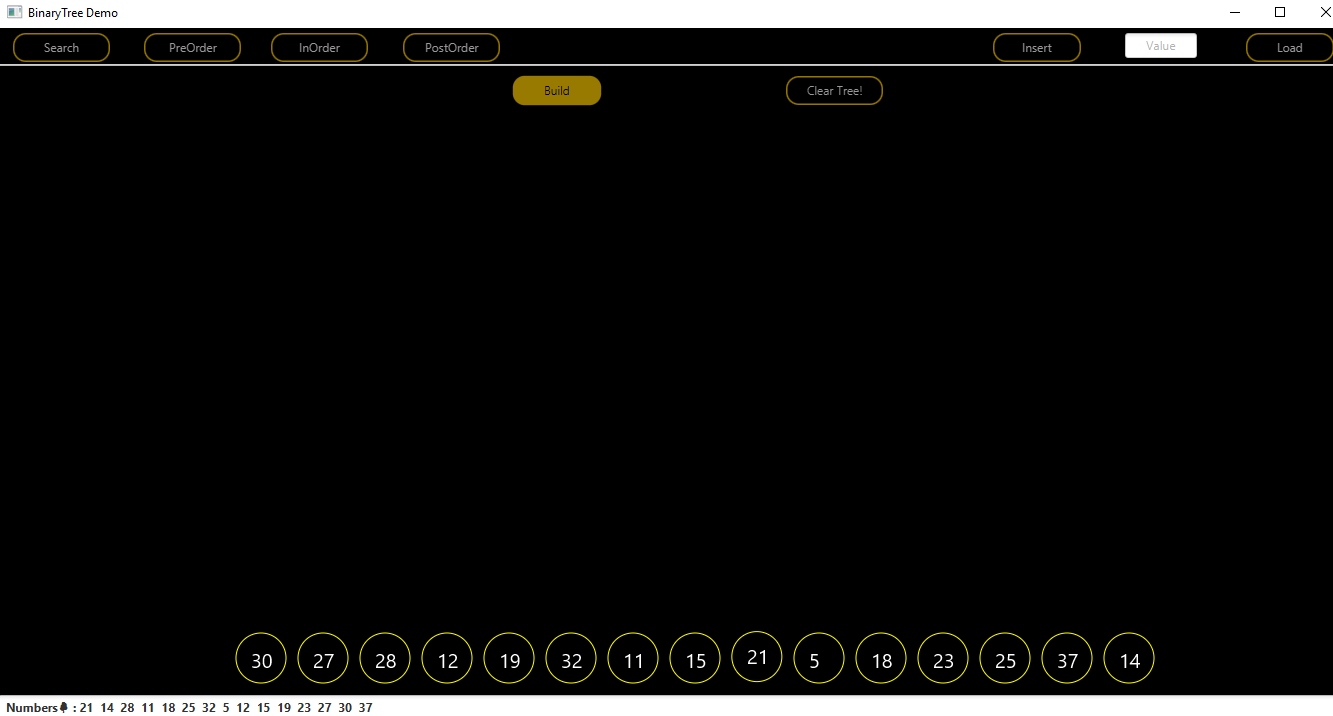Click the Search button
The image size is (1333, 716).
[61, 47]
